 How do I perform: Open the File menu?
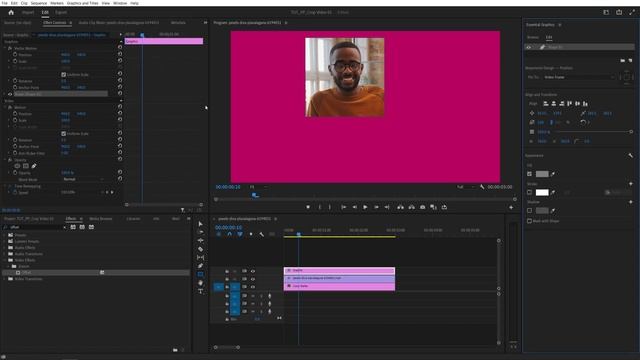(4, 3)
